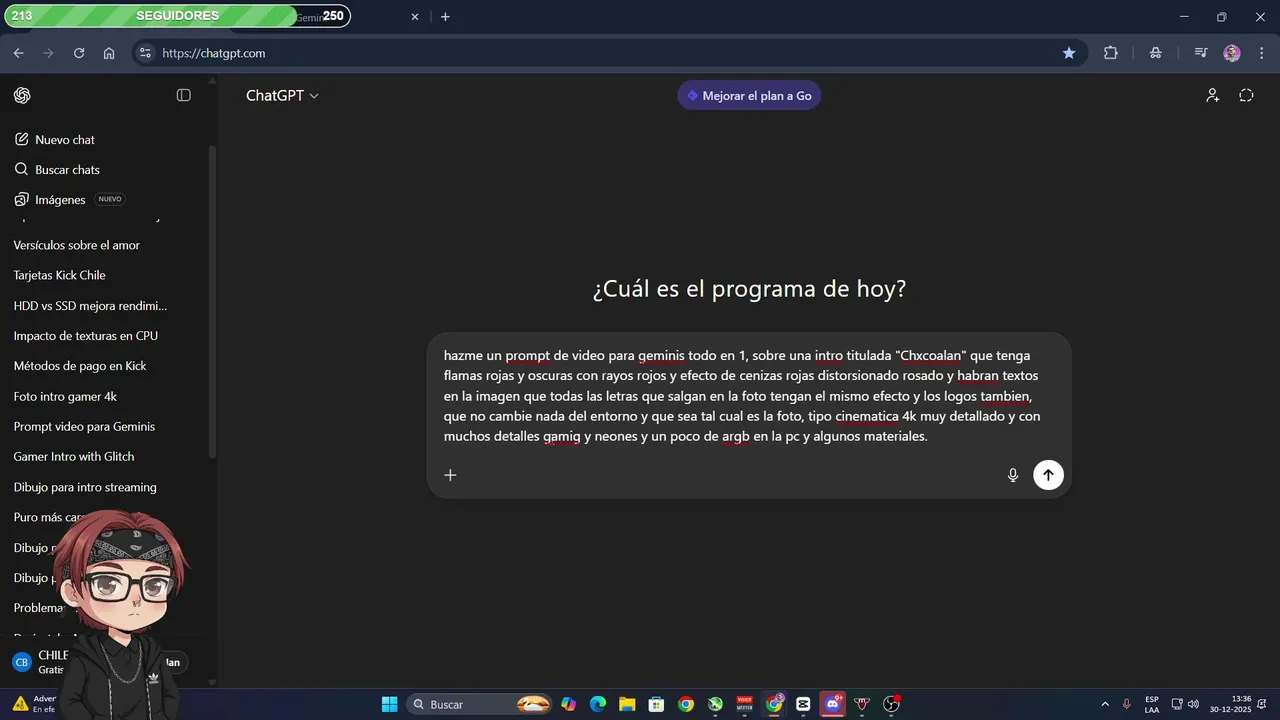This screenshot has width=1280, height=720.
Task: Open Copilot from the taskbar
Action: (x=568, y=704)
